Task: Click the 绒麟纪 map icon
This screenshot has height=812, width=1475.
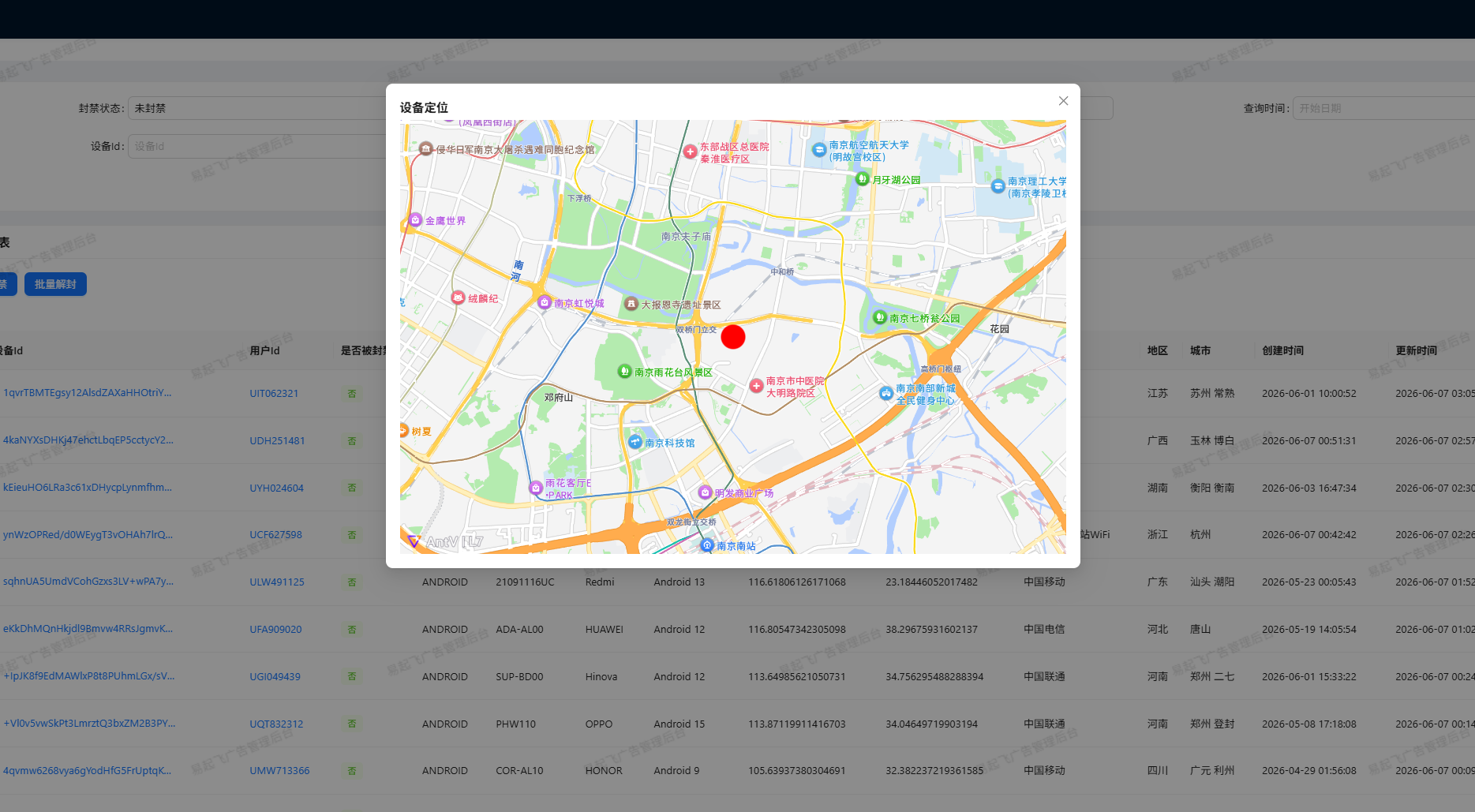Action: 458,297
